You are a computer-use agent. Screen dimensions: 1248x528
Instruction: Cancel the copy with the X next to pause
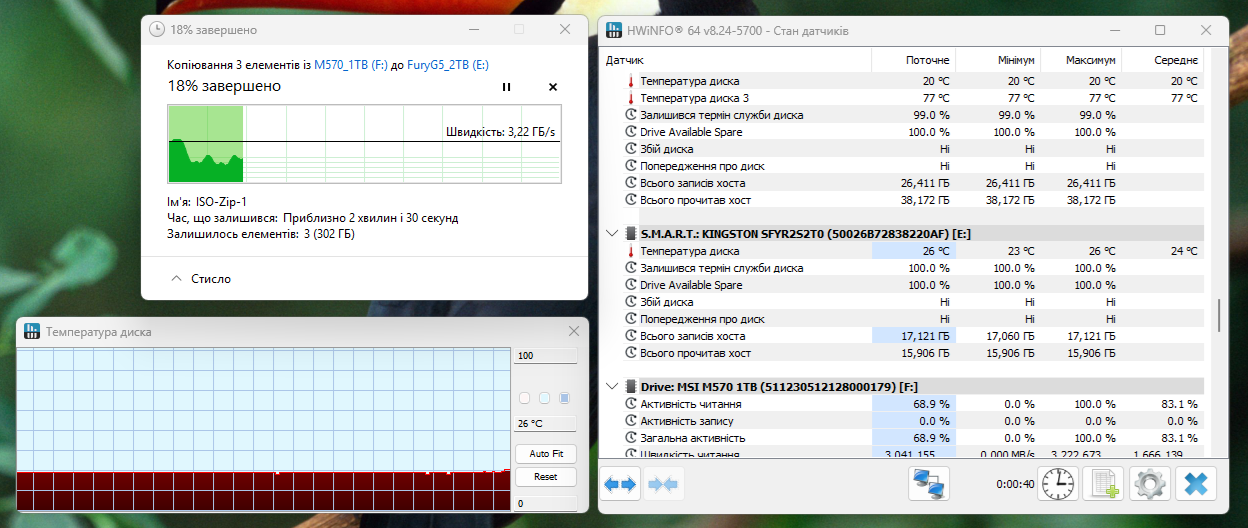tap(553, 87)
